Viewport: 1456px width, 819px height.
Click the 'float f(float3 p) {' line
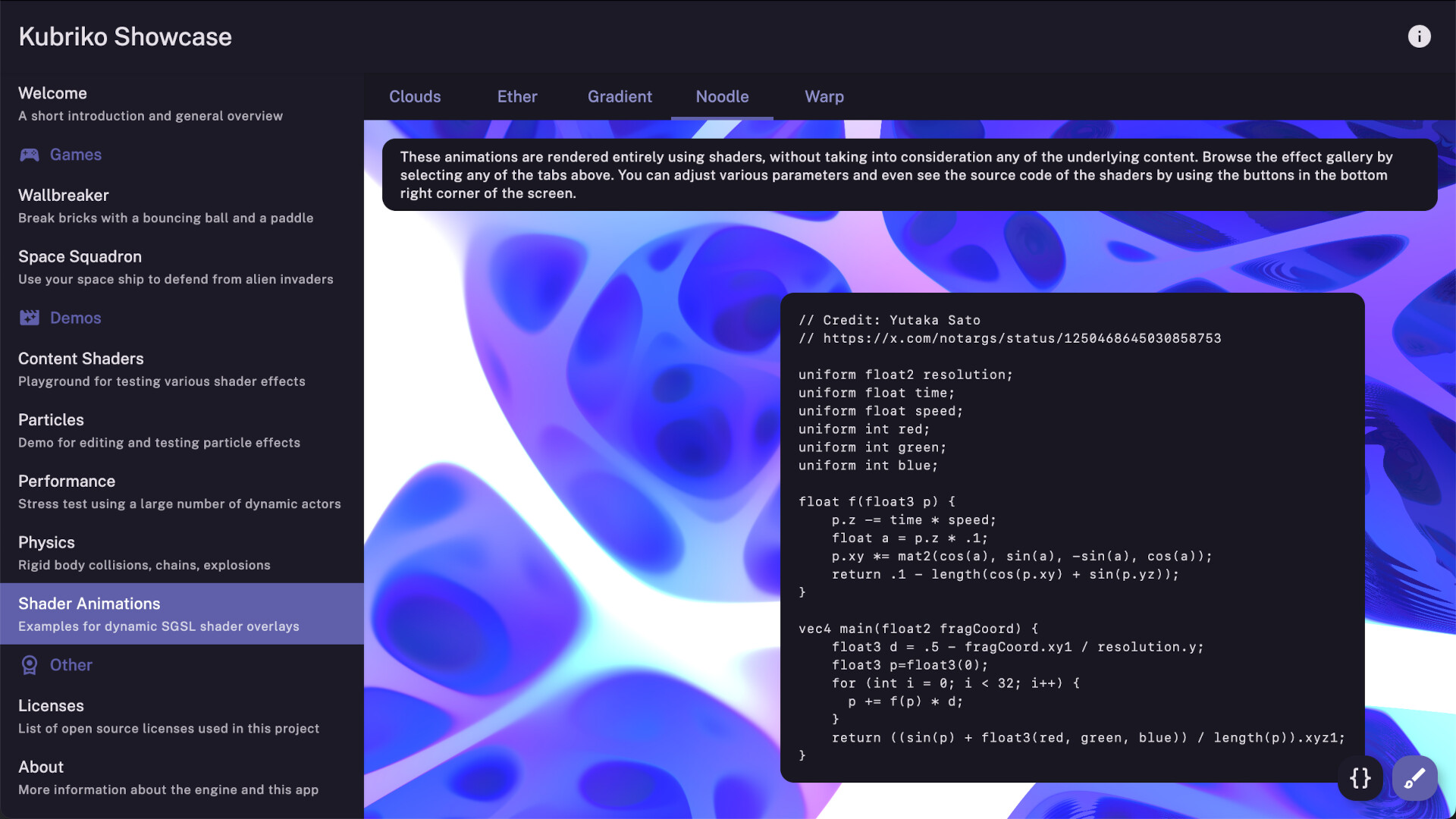click(877, 502)
